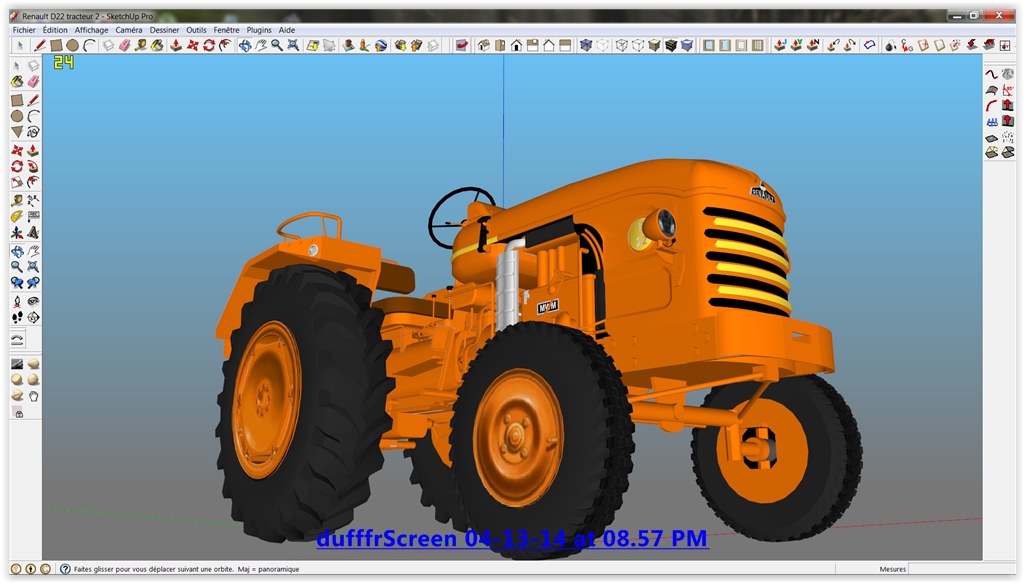Click the Zoom Extents icon in top toolbar

coord(293,45)
